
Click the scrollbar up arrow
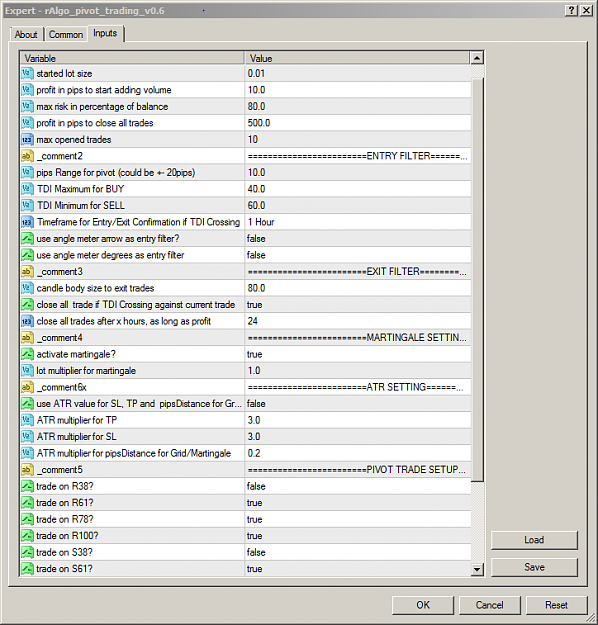477,58
